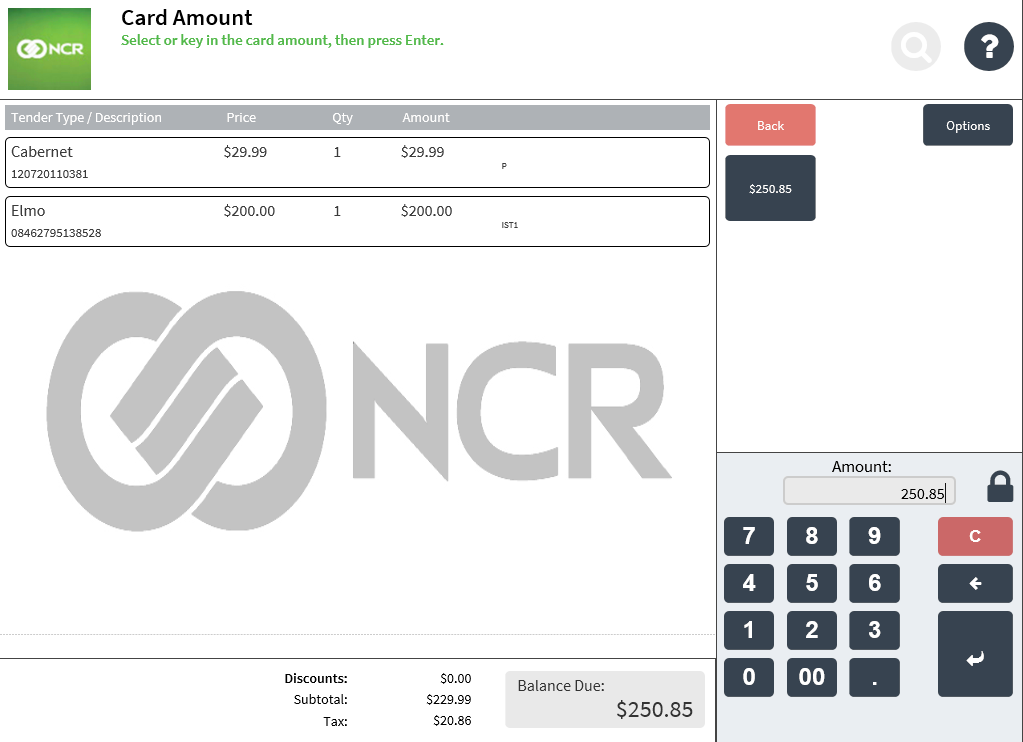Open the help question mark icon
Screen dimensions: 1023x742
tap(988, 46)
